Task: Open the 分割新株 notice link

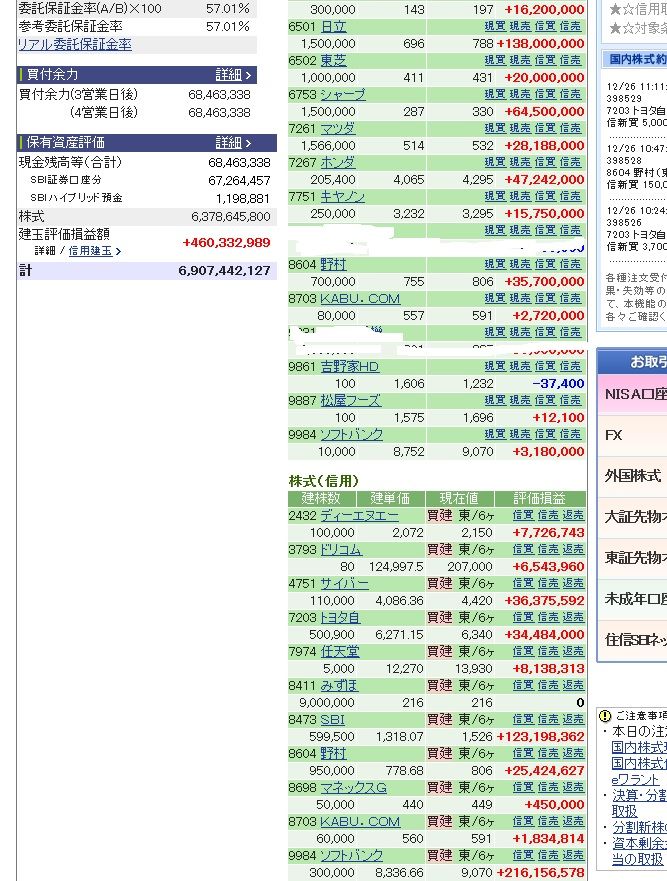Action: [639, 828]
